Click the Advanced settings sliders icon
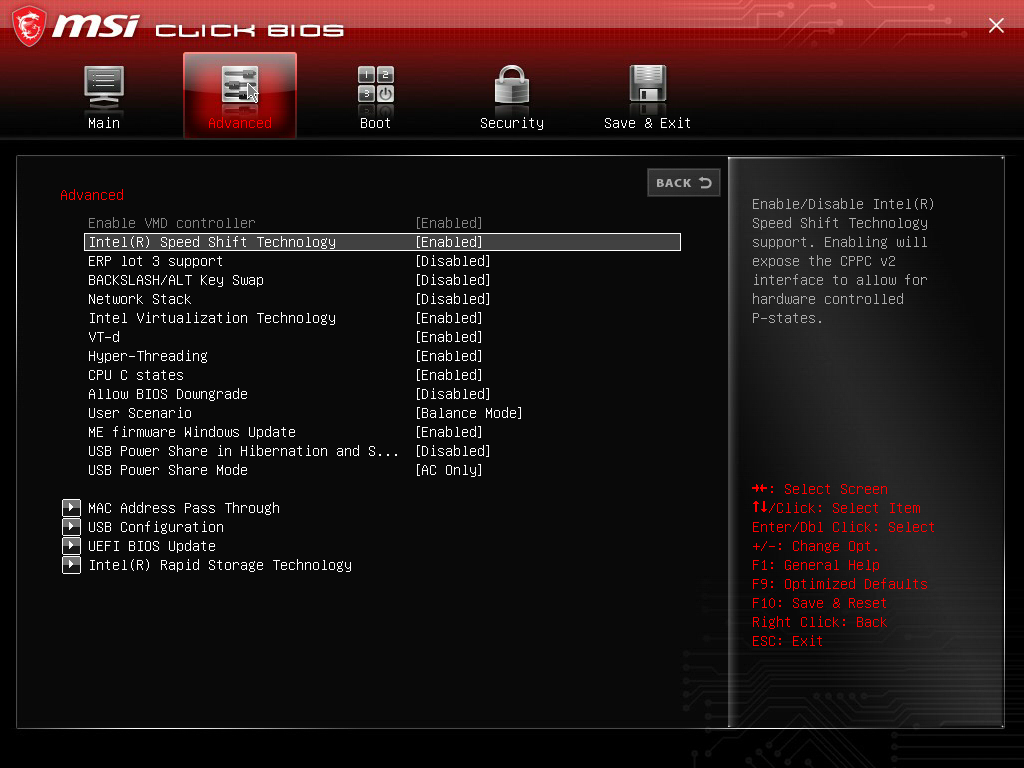Screen dimensions: 1024x768 point(240,84)
